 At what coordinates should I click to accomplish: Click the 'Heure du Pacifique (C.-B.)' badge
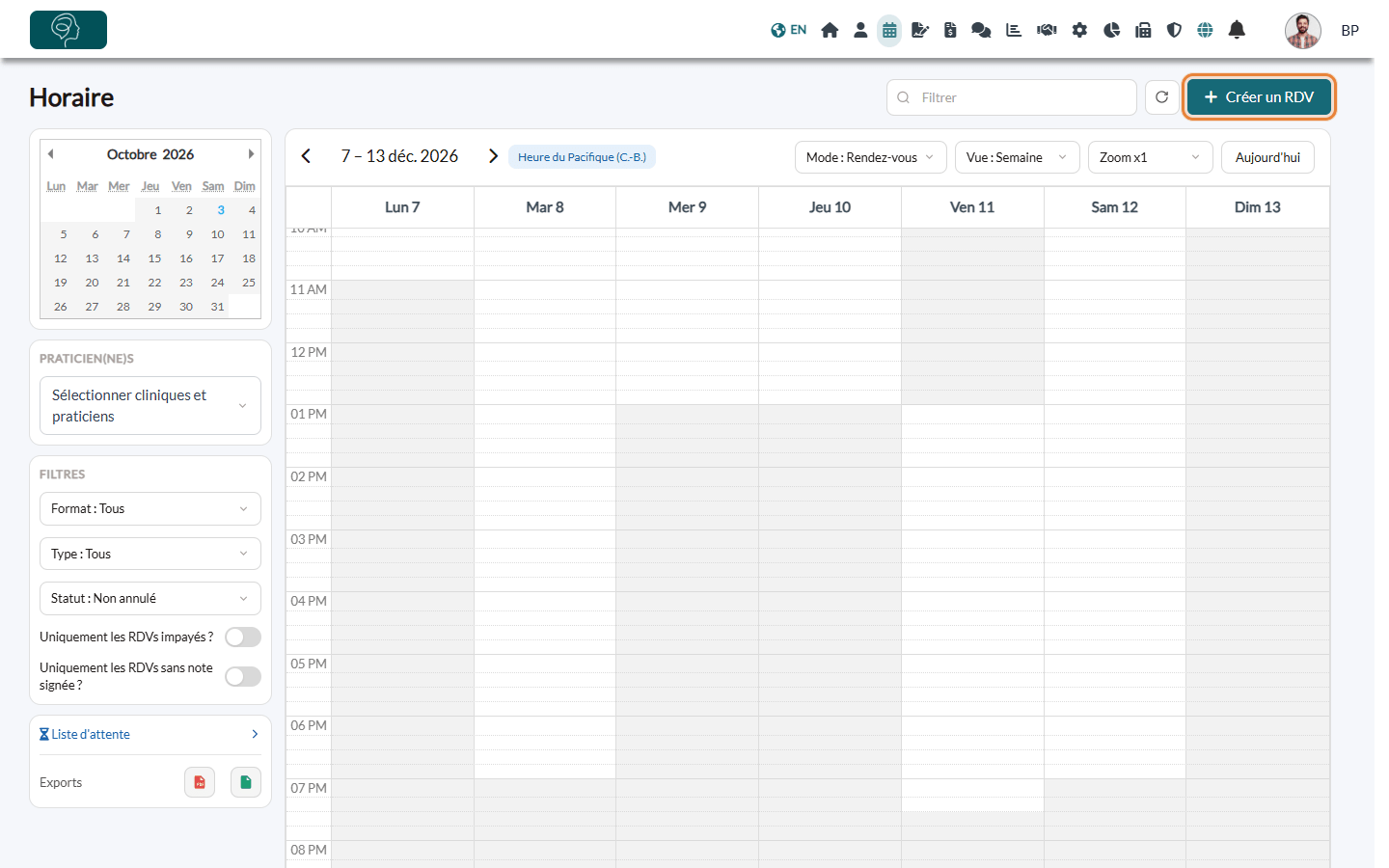pos(582,157)
